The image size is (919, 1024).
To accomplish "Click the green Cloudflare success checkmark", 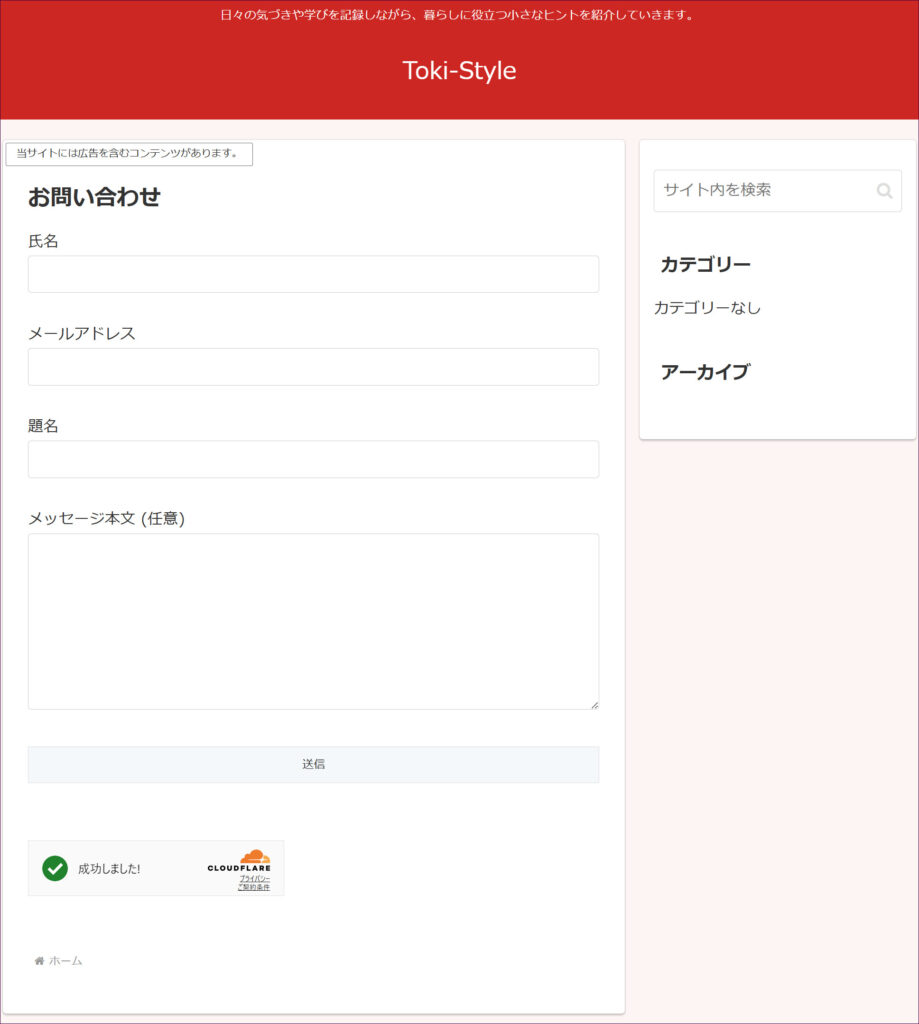I will click(55, 868).
